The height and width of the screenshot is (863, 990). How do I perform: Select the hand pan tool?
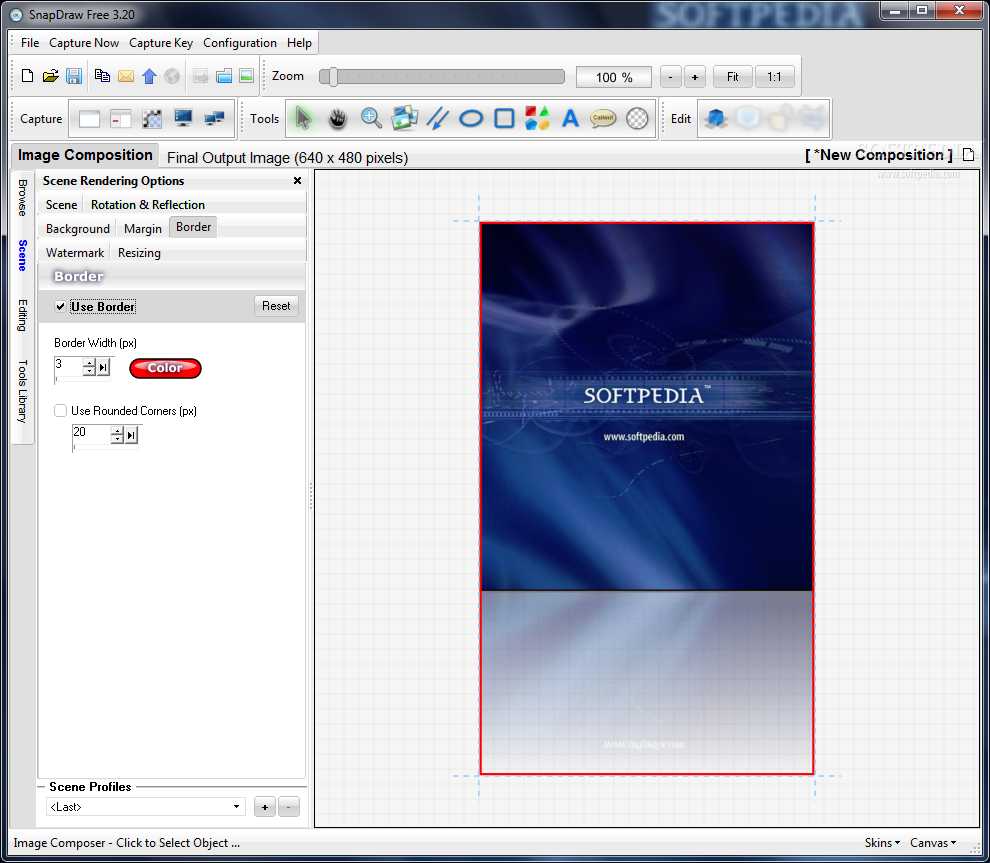tap(338, 118)
